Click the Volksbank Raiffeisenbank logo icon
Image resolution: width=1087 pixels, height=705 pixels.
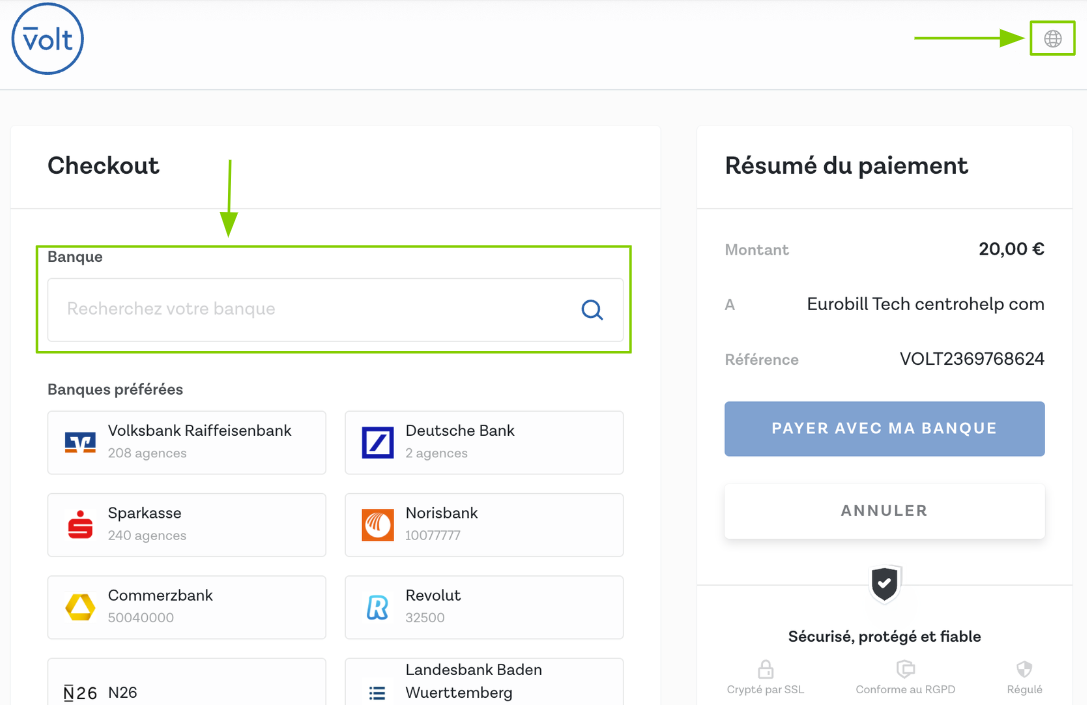tap(80, 442)
